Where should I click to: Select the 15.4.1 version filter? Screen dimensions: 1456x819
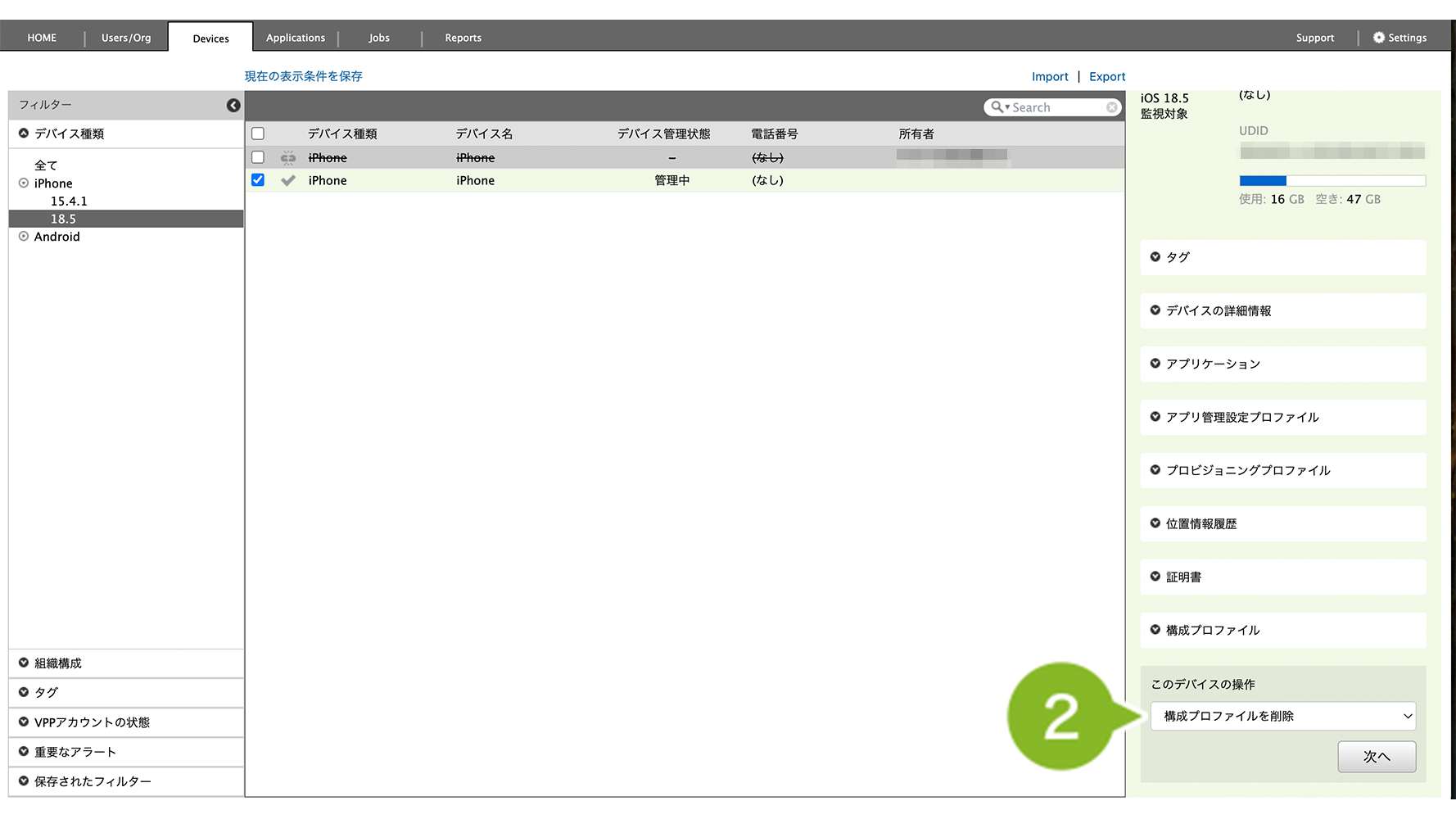pos(69,201)
